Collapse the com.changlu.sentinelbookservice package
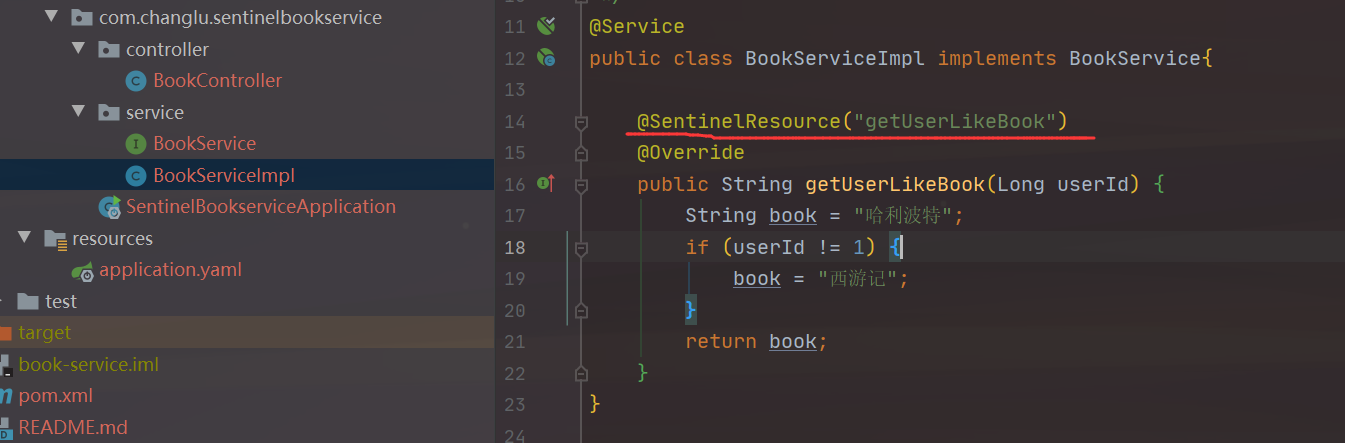 pos(52,17)
